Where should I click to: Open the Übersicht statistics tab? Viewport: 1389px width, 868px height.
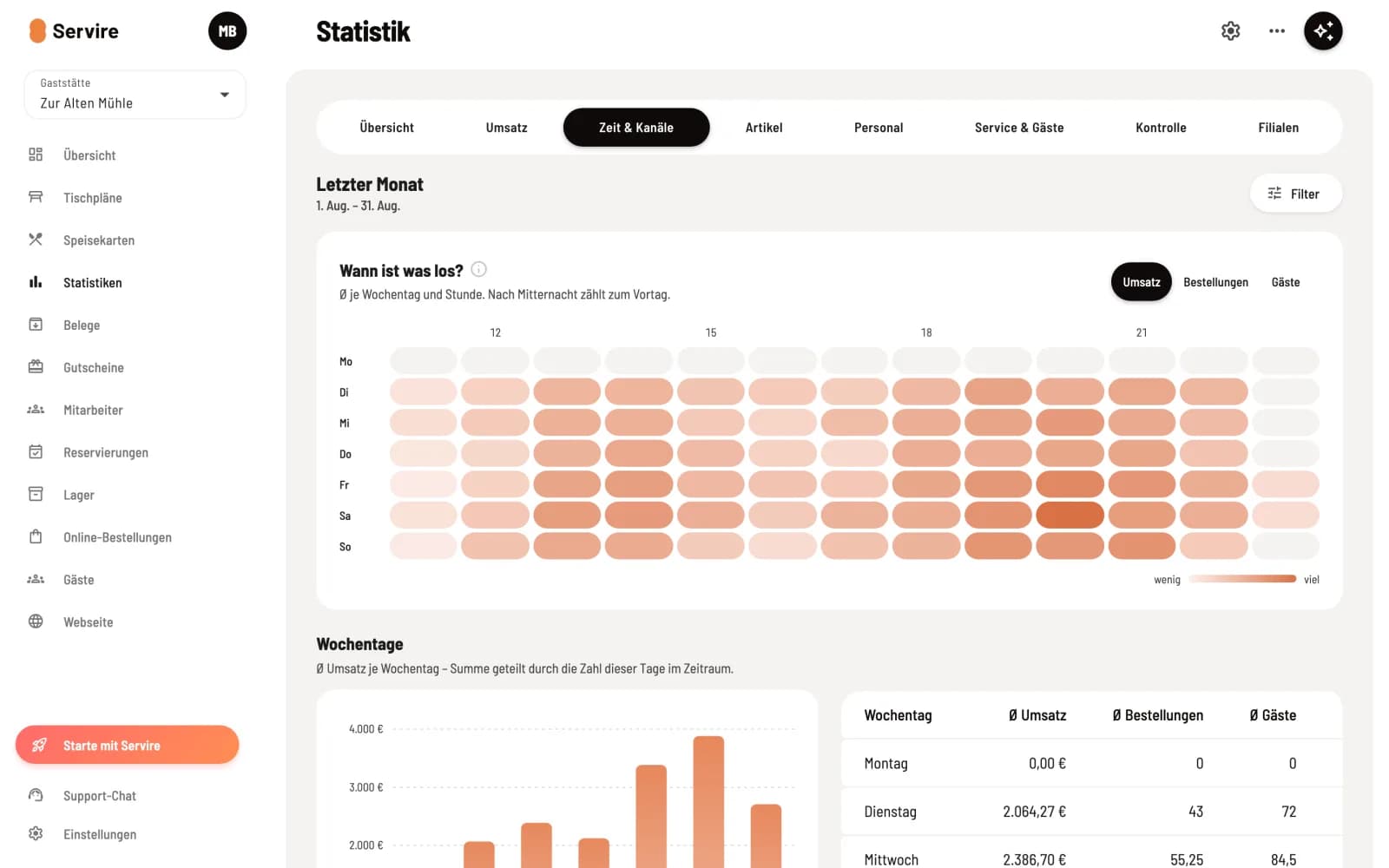[386, 128]
